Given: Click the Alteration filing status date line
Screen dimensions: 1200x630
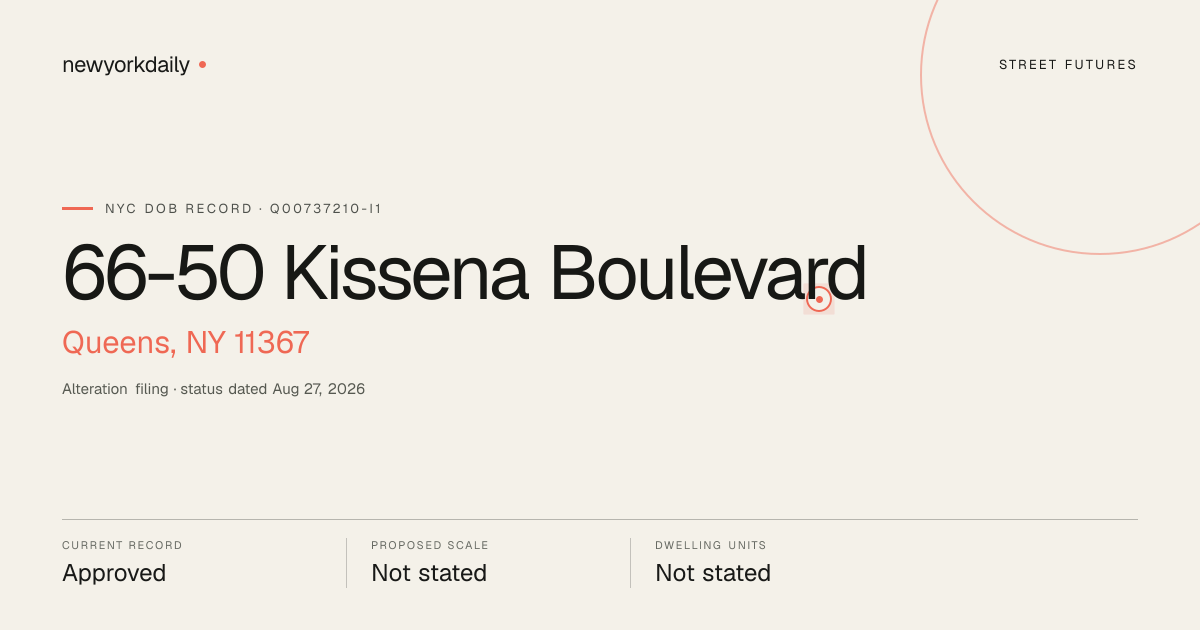Looking at the screenshot, I should click(x=213, y=389).
